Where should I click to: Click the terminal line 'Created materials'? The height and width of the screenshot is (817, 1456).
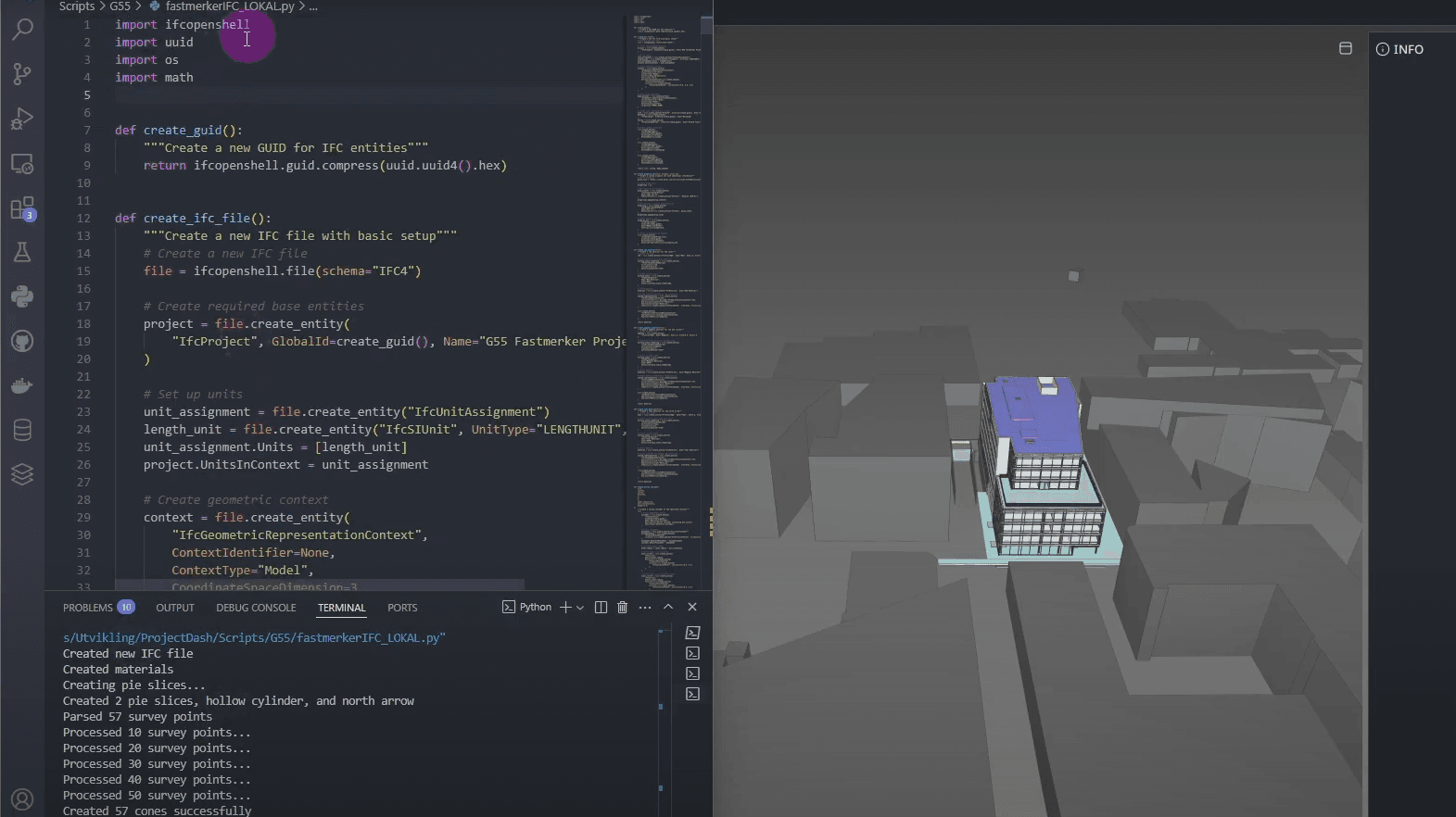[x=118, y=670]
